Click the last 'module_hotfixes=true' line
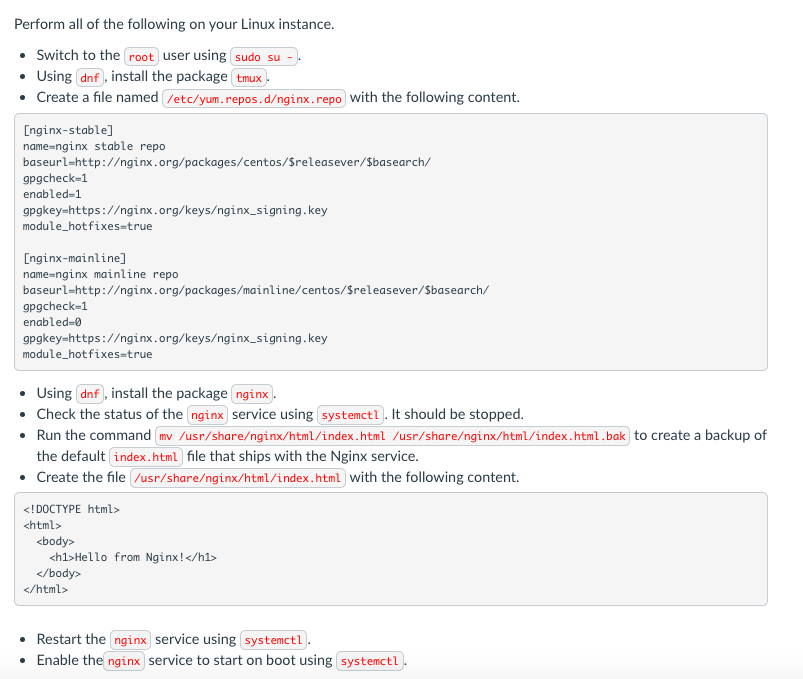The width and height of the screenshot is (803, 679). [x=88, y=354]
